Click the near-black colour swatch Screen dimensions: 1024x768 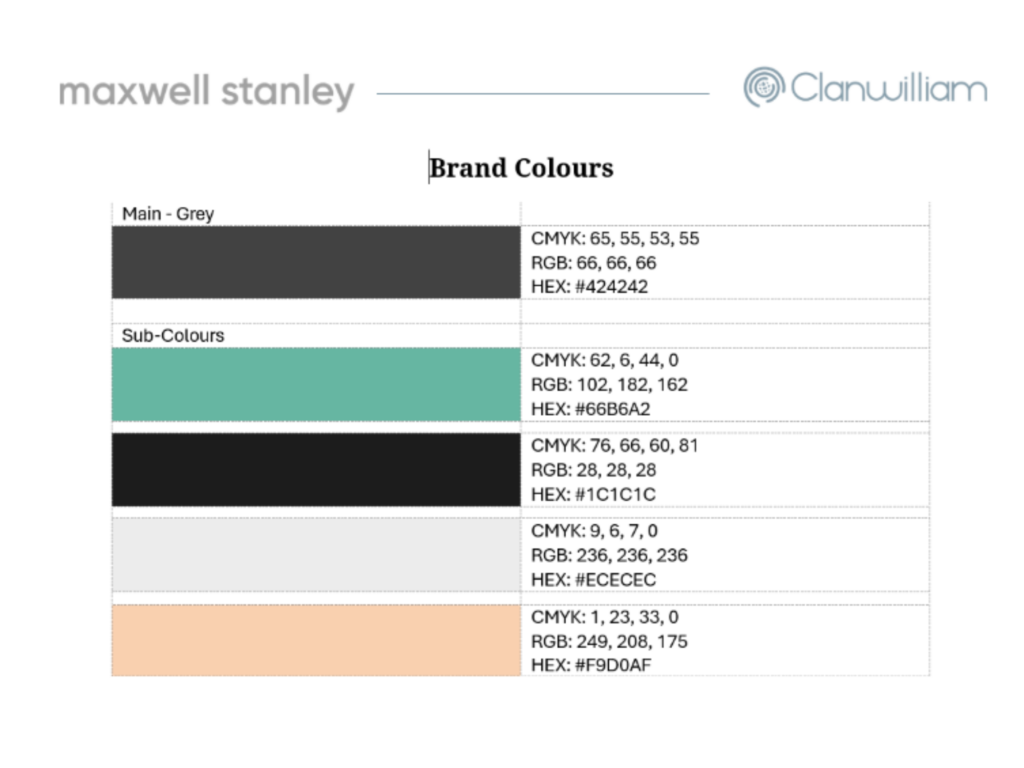[x=316, y=470]
